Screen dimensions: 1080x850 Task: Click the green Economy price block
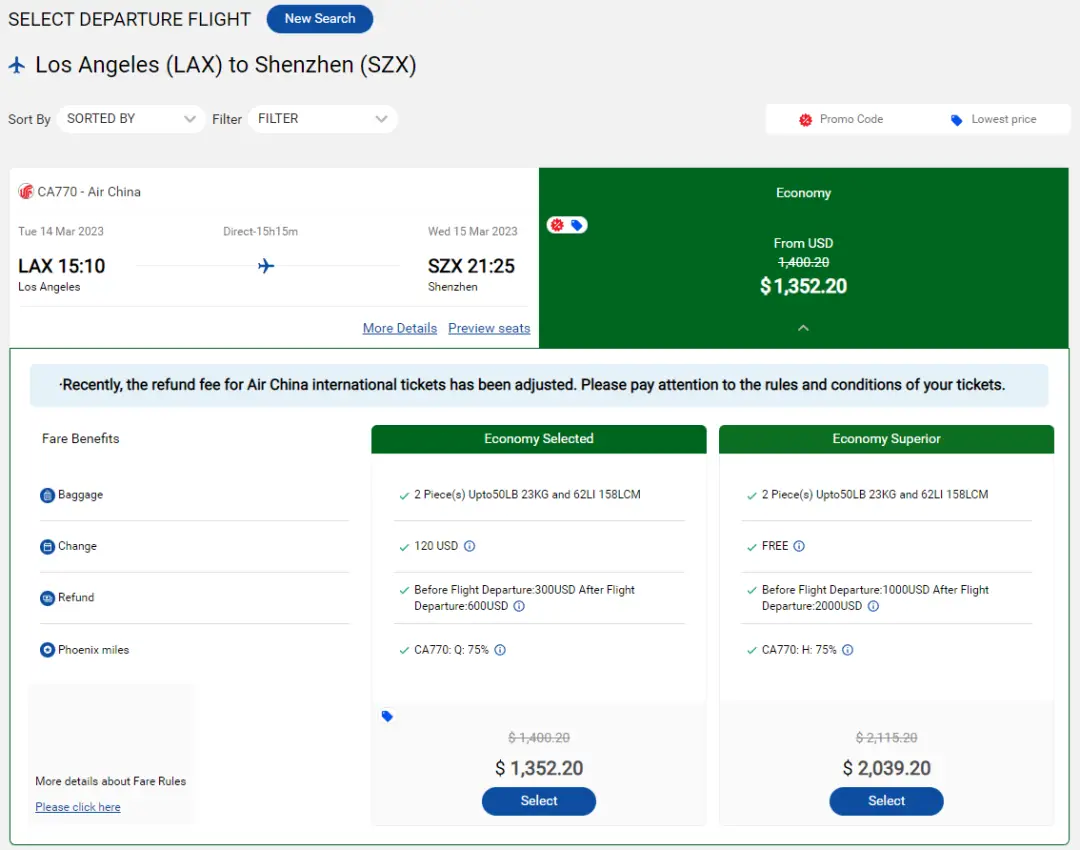pos(803,258)
